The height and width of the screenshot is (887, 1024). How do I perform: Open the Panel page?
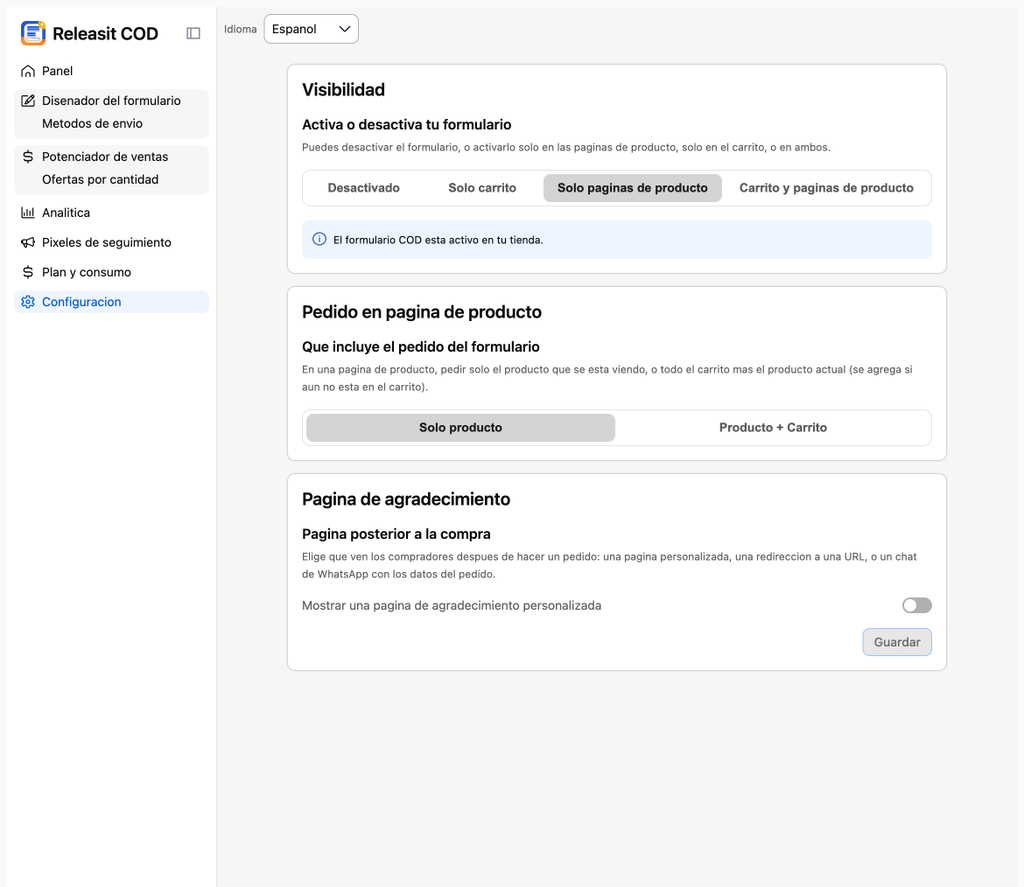[112, 71]
